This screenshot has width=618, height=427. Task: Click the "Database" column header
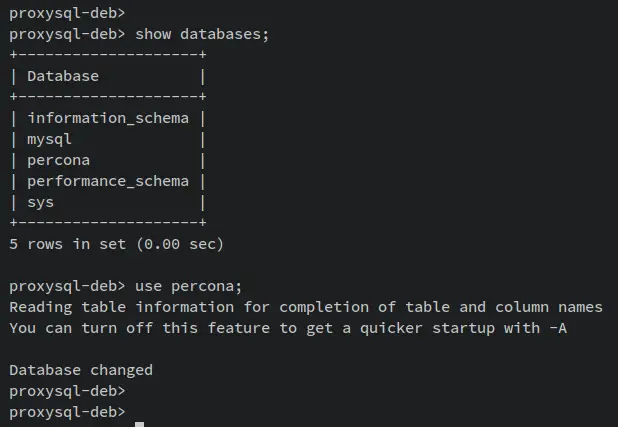63,76
